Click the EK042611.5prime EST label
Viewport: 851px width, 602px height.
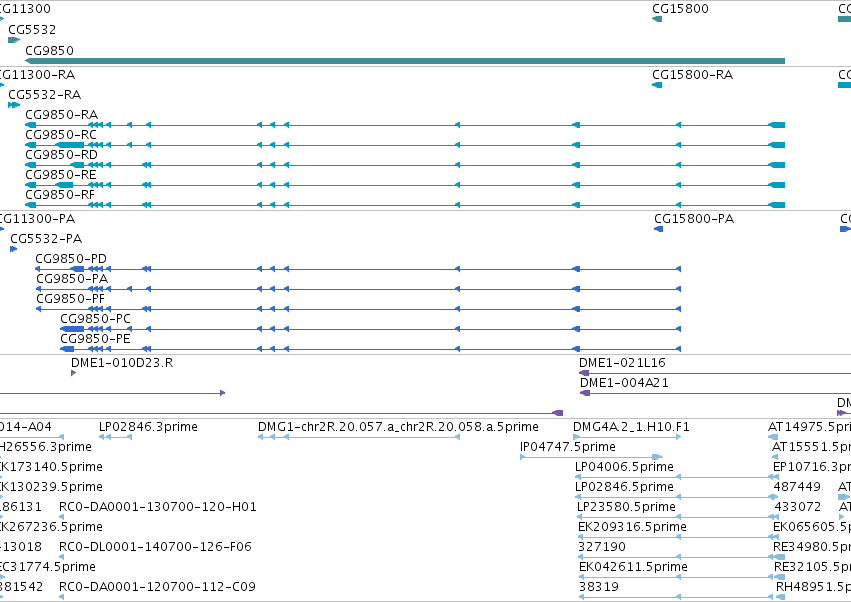pyautogui.click(x=633, y=567)
